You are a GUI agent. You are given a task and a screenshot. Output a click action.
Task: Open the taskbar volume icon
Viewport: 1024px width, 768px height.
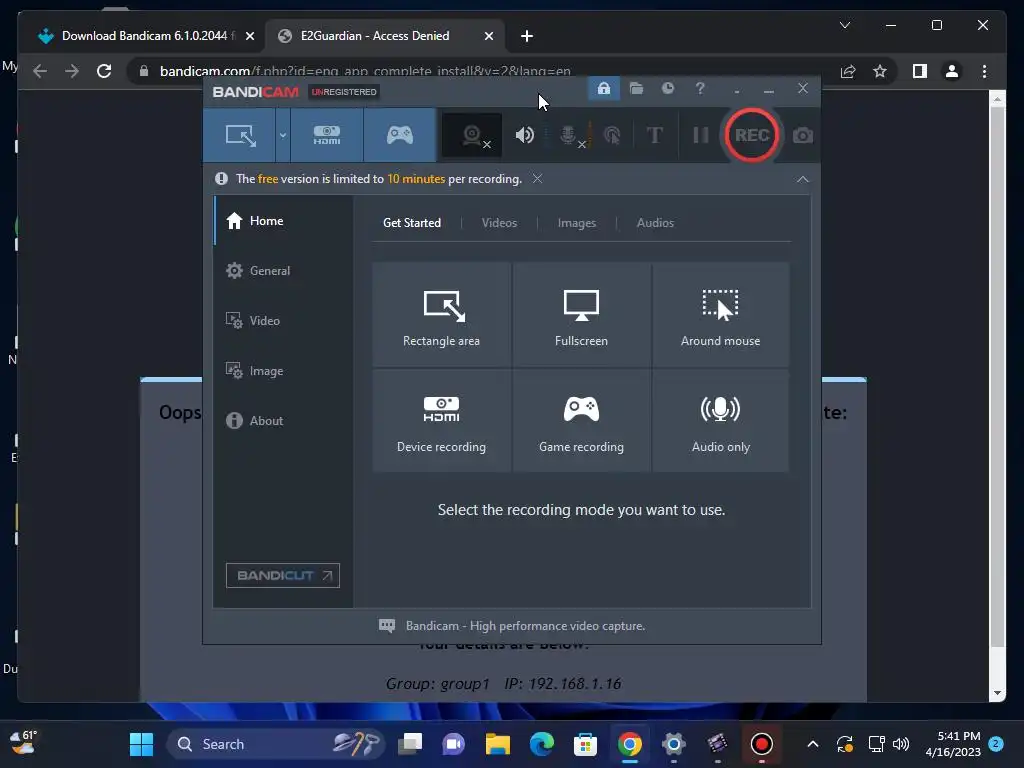[x=901, y=744]
